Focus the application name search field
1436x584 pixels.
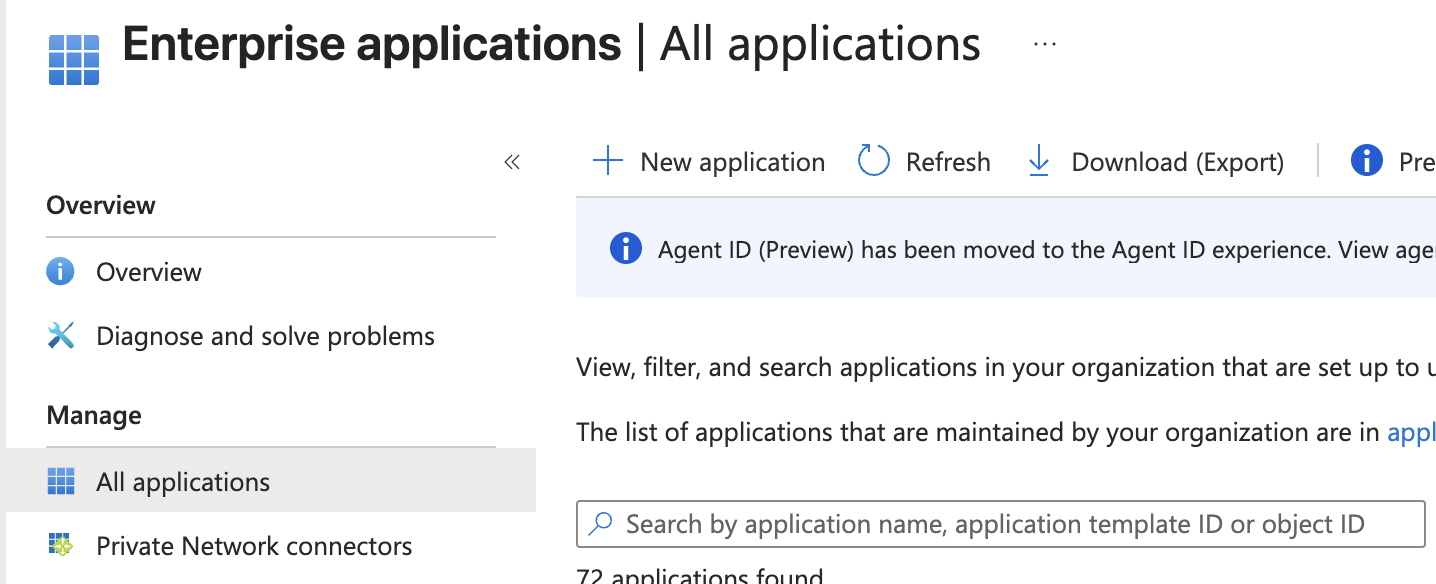tap(1000, 524)
